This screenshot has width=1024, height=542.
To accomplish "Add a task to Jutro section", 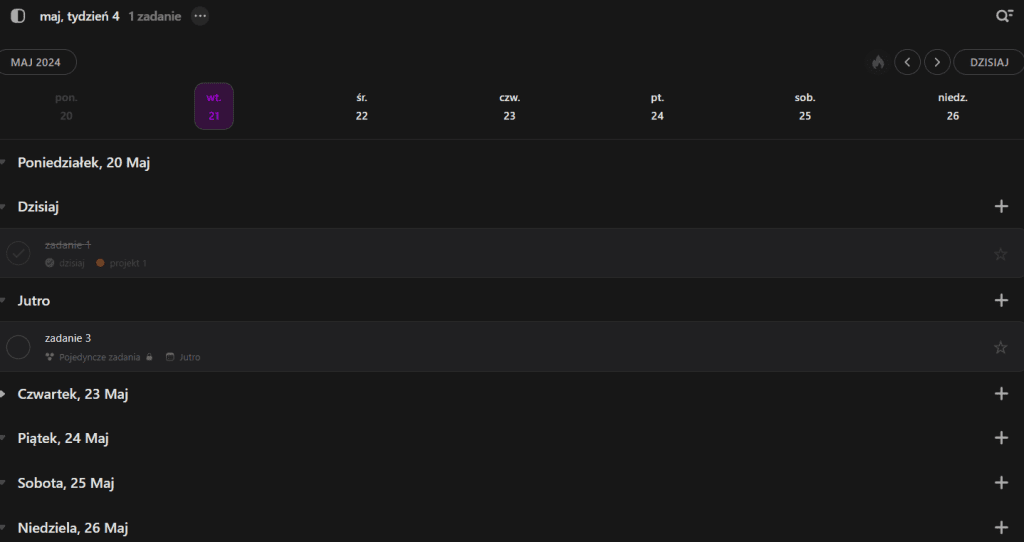I will coord(1001,300).
